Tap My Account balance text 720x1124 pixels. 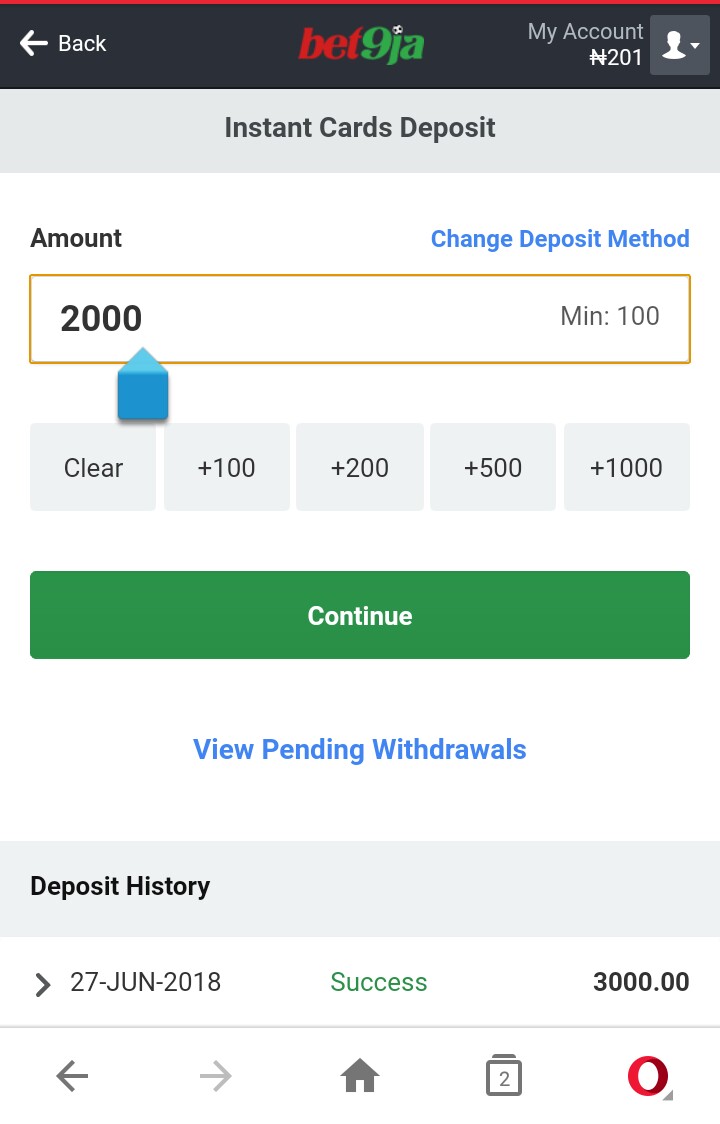[x=585, y=45]
